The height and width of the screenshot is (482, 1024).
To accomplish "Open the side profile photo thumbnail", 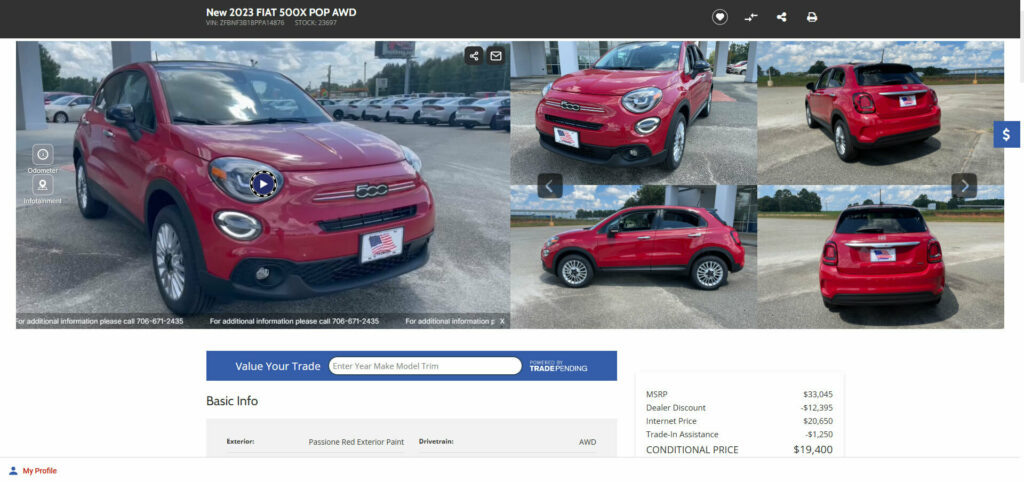I will pyautogui.click(x=633, y=257).
